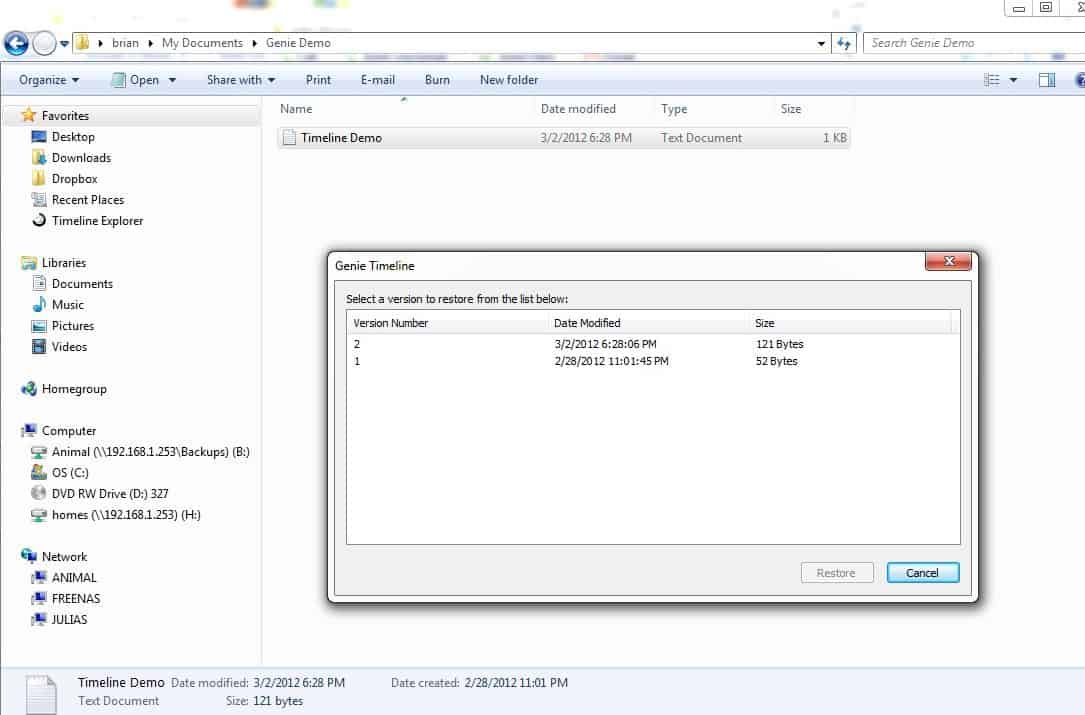Open Recent Places in Favorites
Screen dimensions: 1085x715
88,200
